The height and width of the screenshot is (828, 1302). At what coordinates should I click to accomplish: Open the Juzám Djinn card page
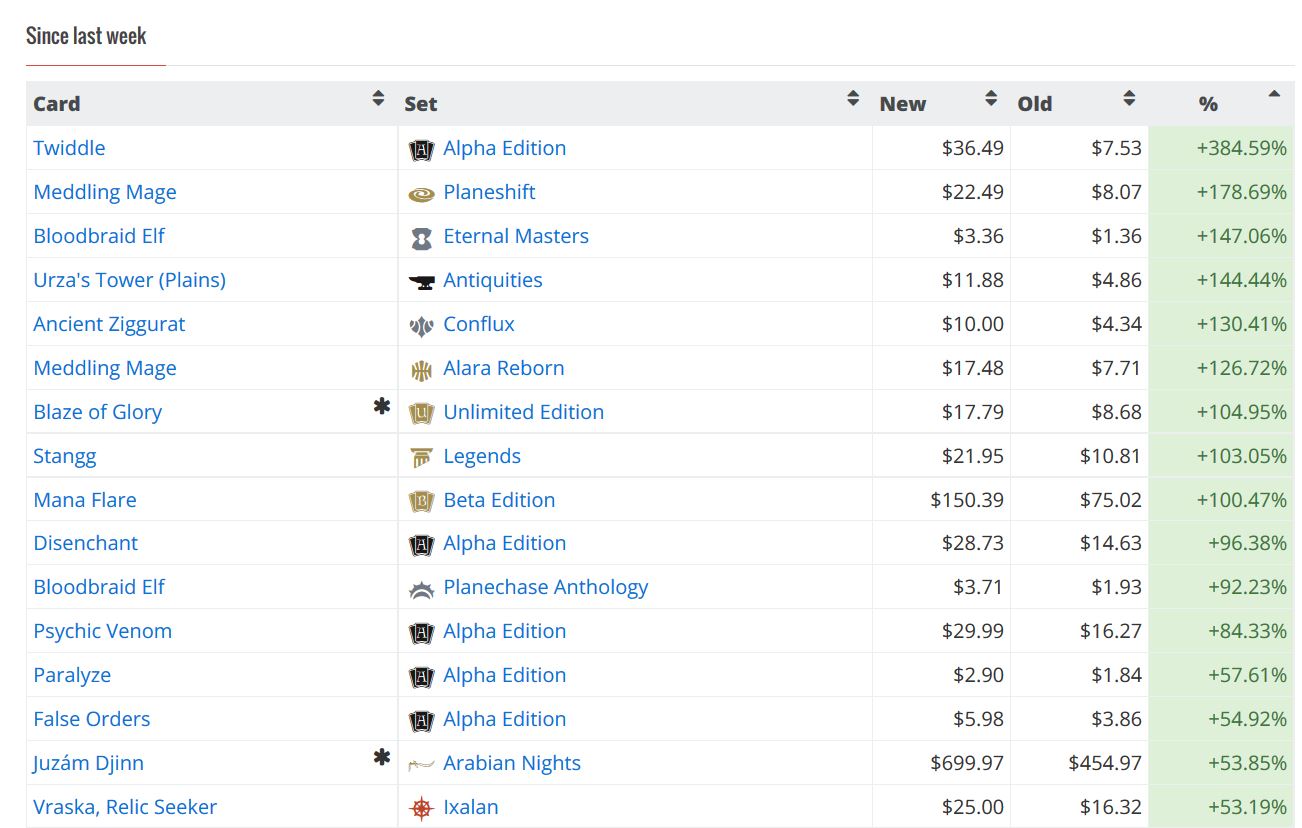pos(88,763)
